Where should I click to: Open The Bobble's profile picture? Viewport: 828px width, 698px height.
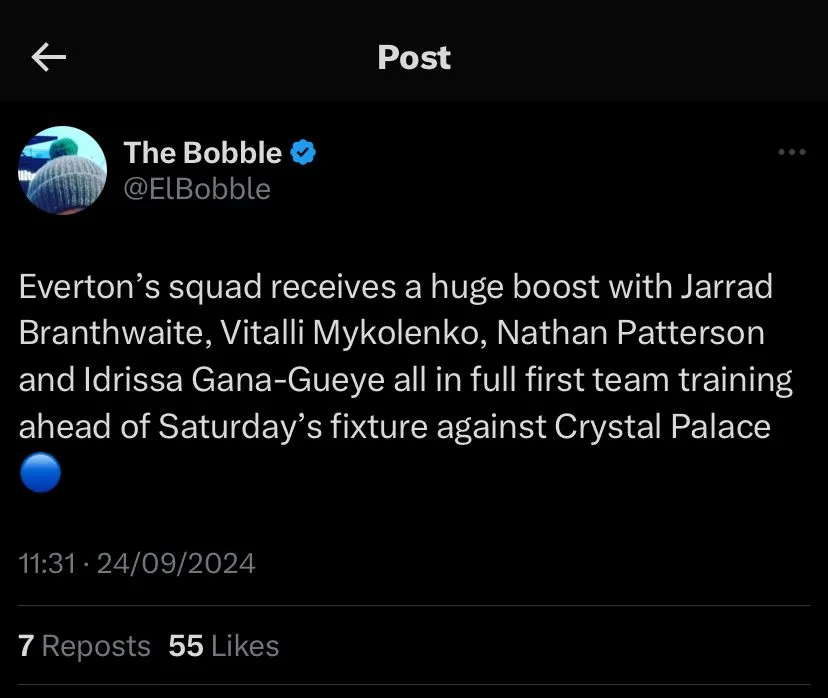(63, 170)
